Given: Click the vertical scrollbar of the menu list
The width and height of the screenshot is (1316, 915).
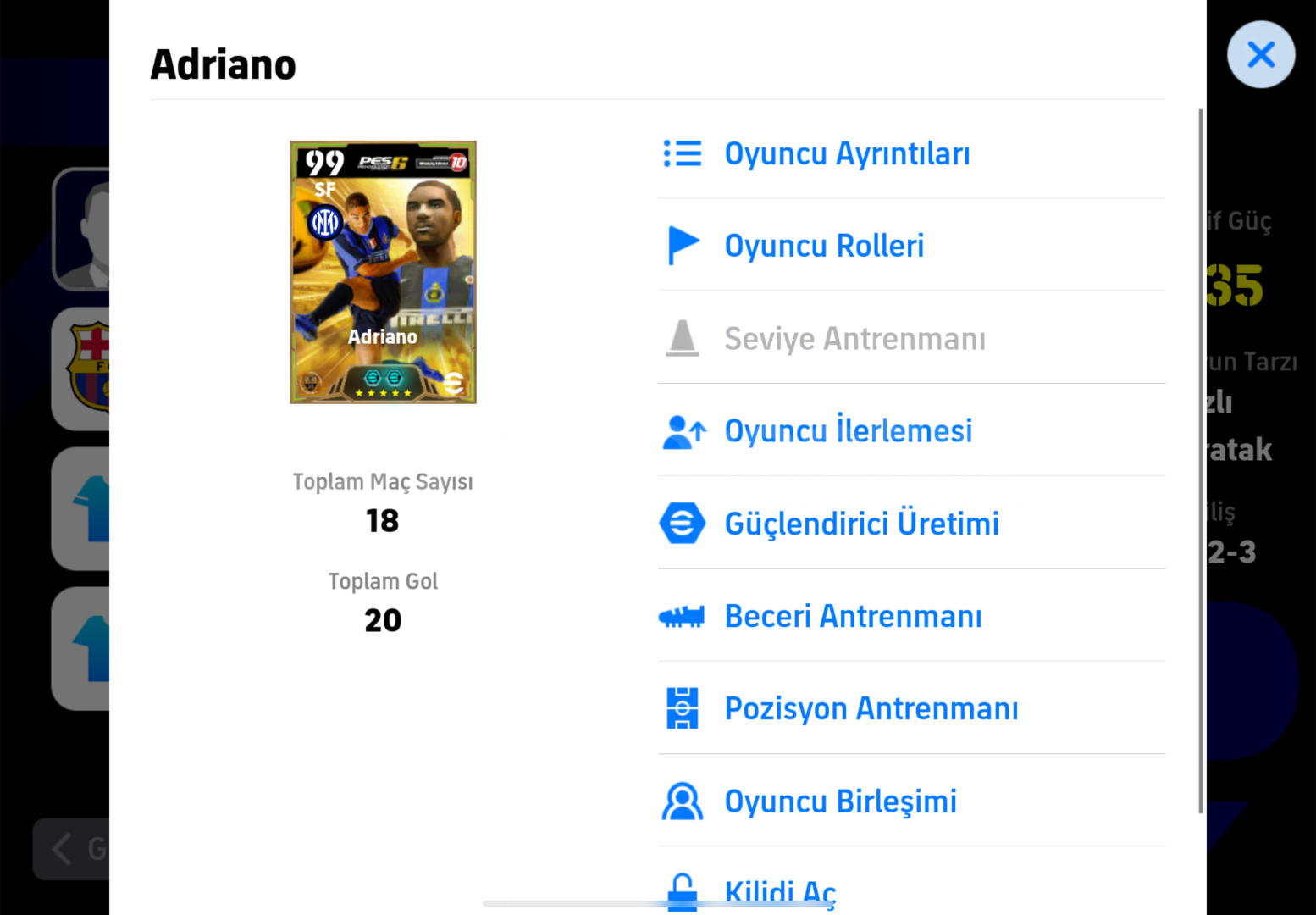Looking at the screenshot, I should pos(1200,461).
